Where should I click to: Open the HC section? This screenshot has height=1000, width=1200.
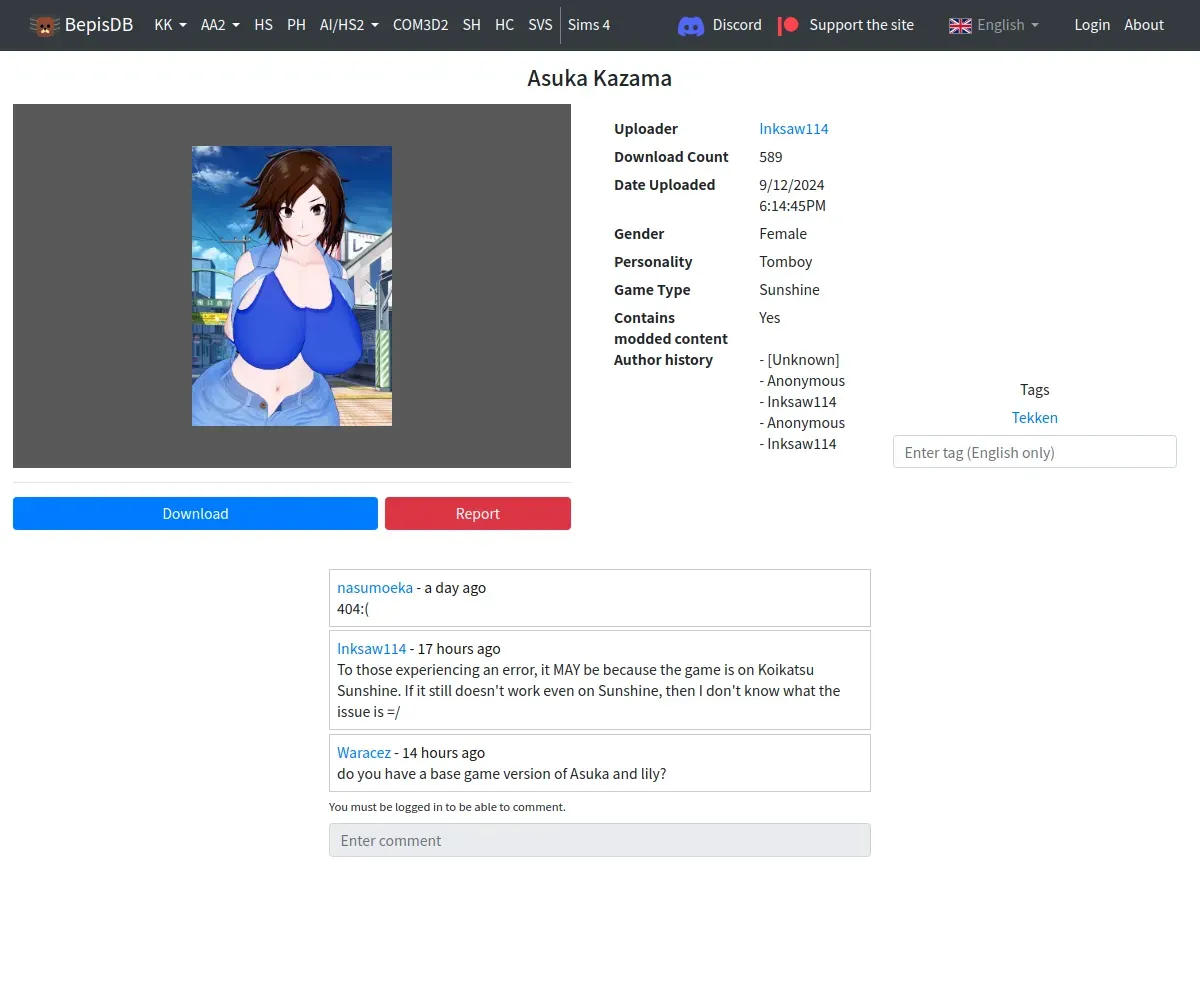pyautogui.click(x=504, y=25)
